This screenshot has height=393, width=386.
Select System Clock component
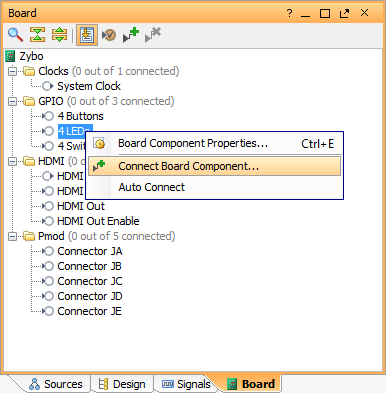[x=89, y=86]
